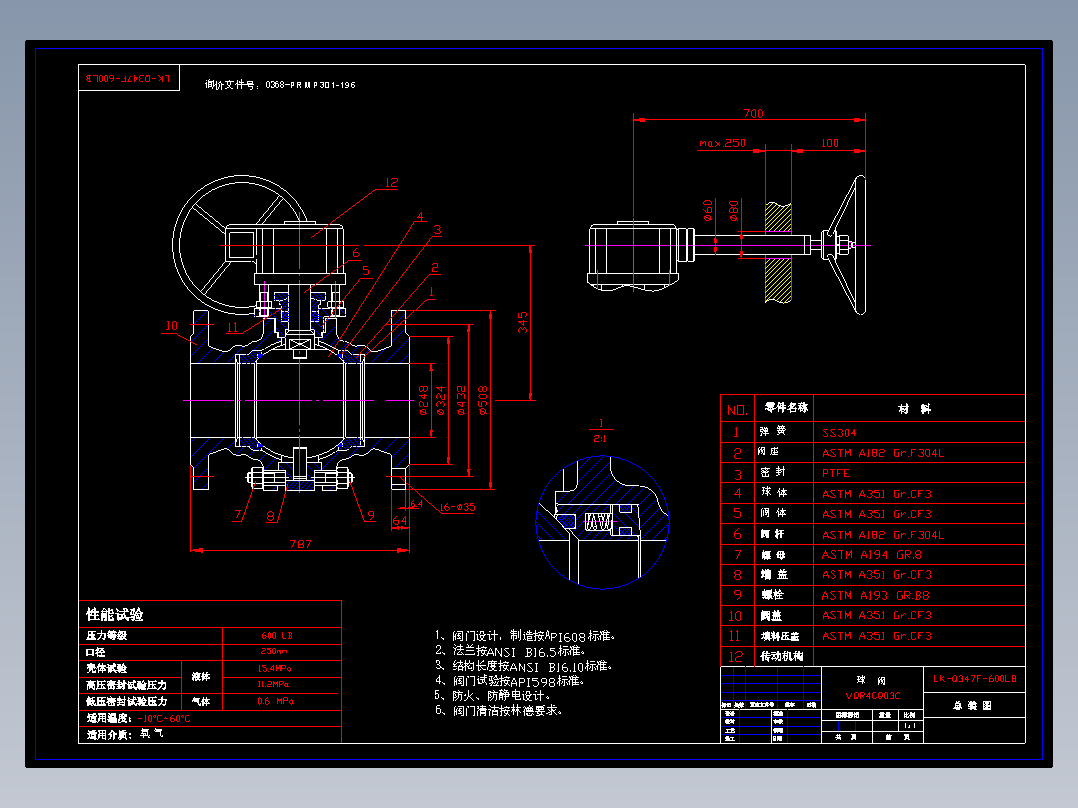Click the circular 2:1 seat detail view
This screenshot has height=808, width=1078.
tap(602, 522)
